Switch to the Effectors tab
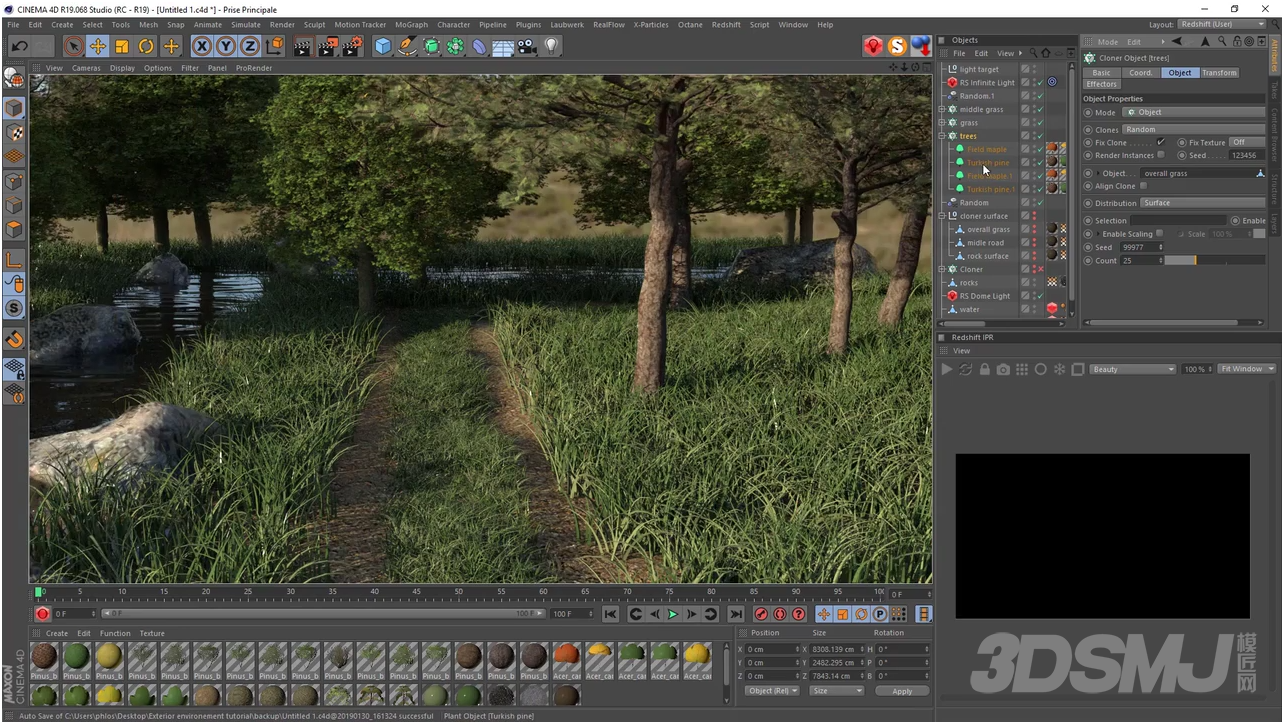Viewport: 1284px width, 724px height. [1102, 84]
